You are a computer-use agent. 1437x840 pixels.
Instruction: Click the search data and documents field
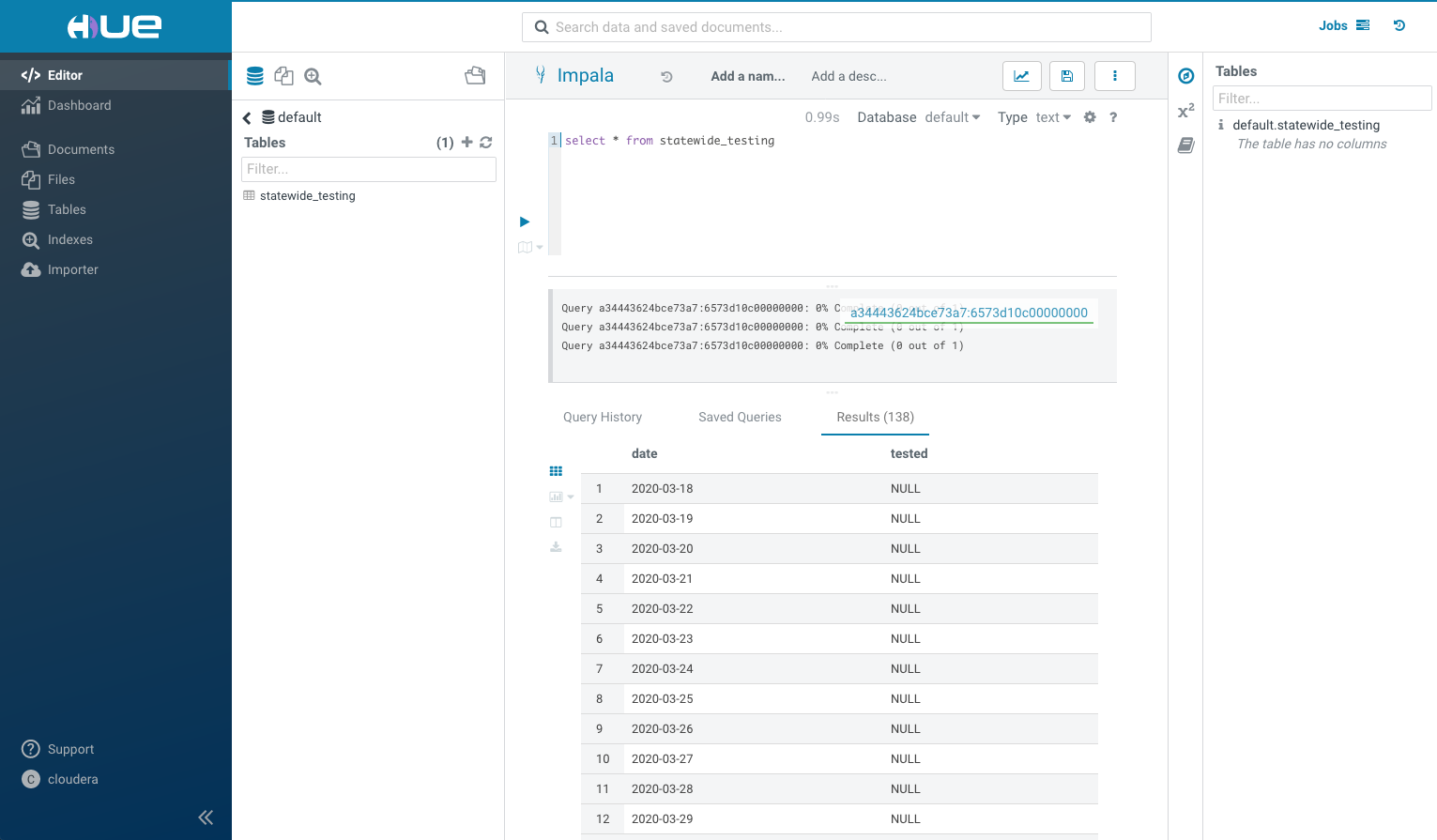(x=835, y=27)
